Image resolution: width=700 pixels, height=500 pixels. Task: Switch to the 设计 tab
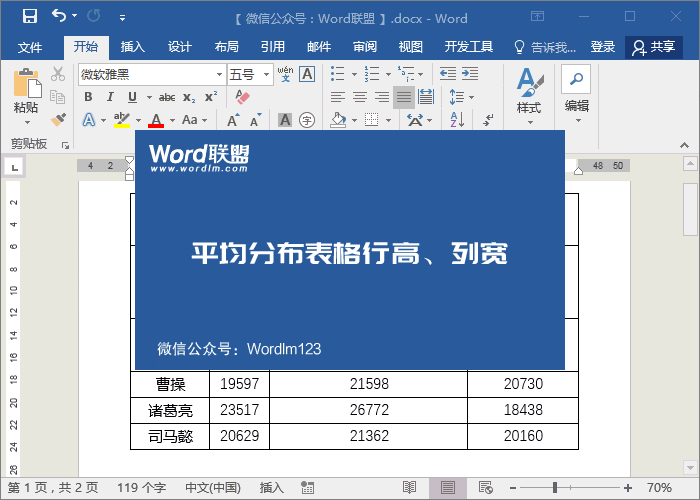179,46
